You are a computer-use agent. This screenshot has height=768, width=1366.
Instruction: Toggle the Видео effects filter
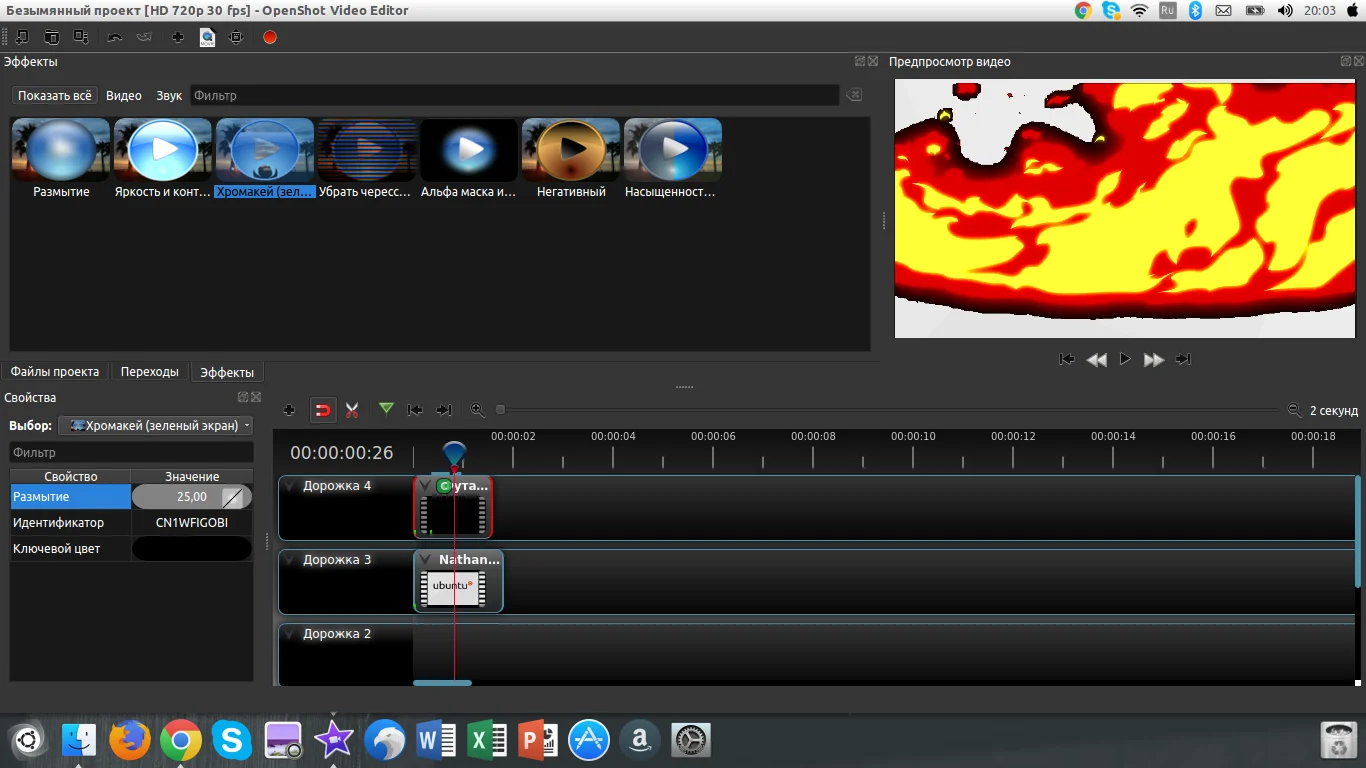pos(124,96)
